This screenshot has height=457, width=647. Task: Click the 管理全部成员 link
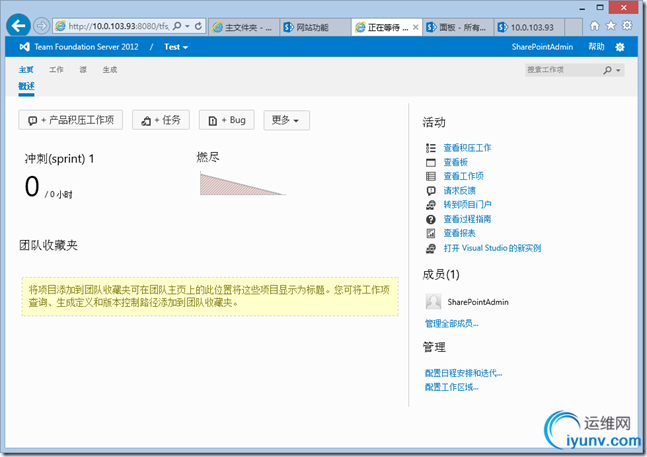[451, 324]
